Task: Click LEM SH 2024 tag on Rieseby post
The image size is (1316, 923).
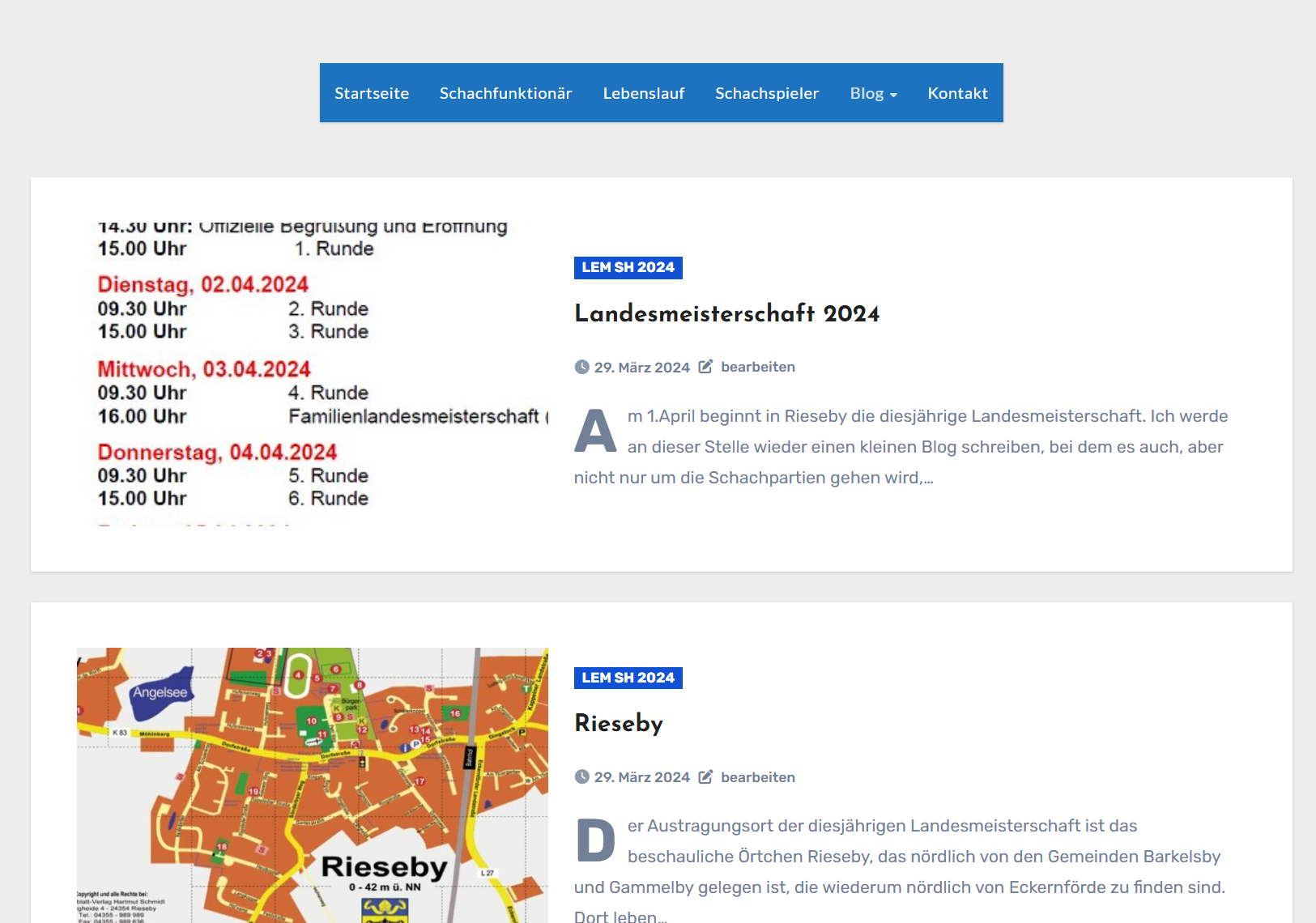Action: point(628,678)
